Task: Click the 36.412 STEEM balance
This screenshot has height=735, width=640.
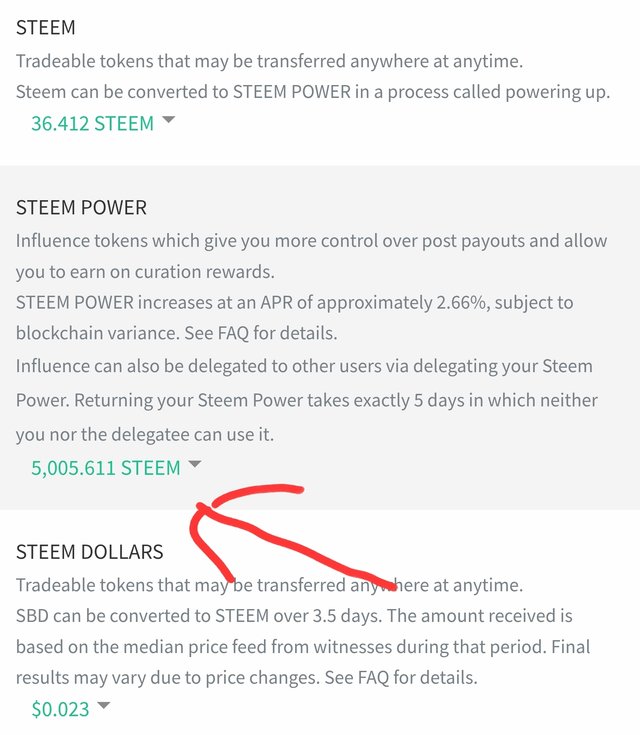Action: pyautogui.click(x=92, y=124)
